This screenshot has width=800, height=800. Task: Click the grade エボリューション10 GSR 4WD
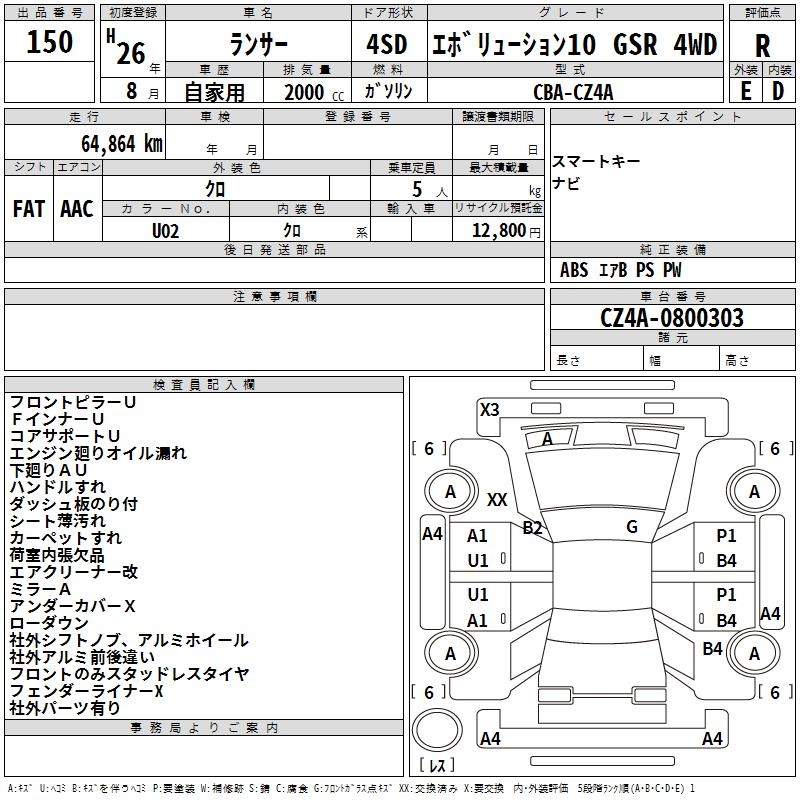574,44
